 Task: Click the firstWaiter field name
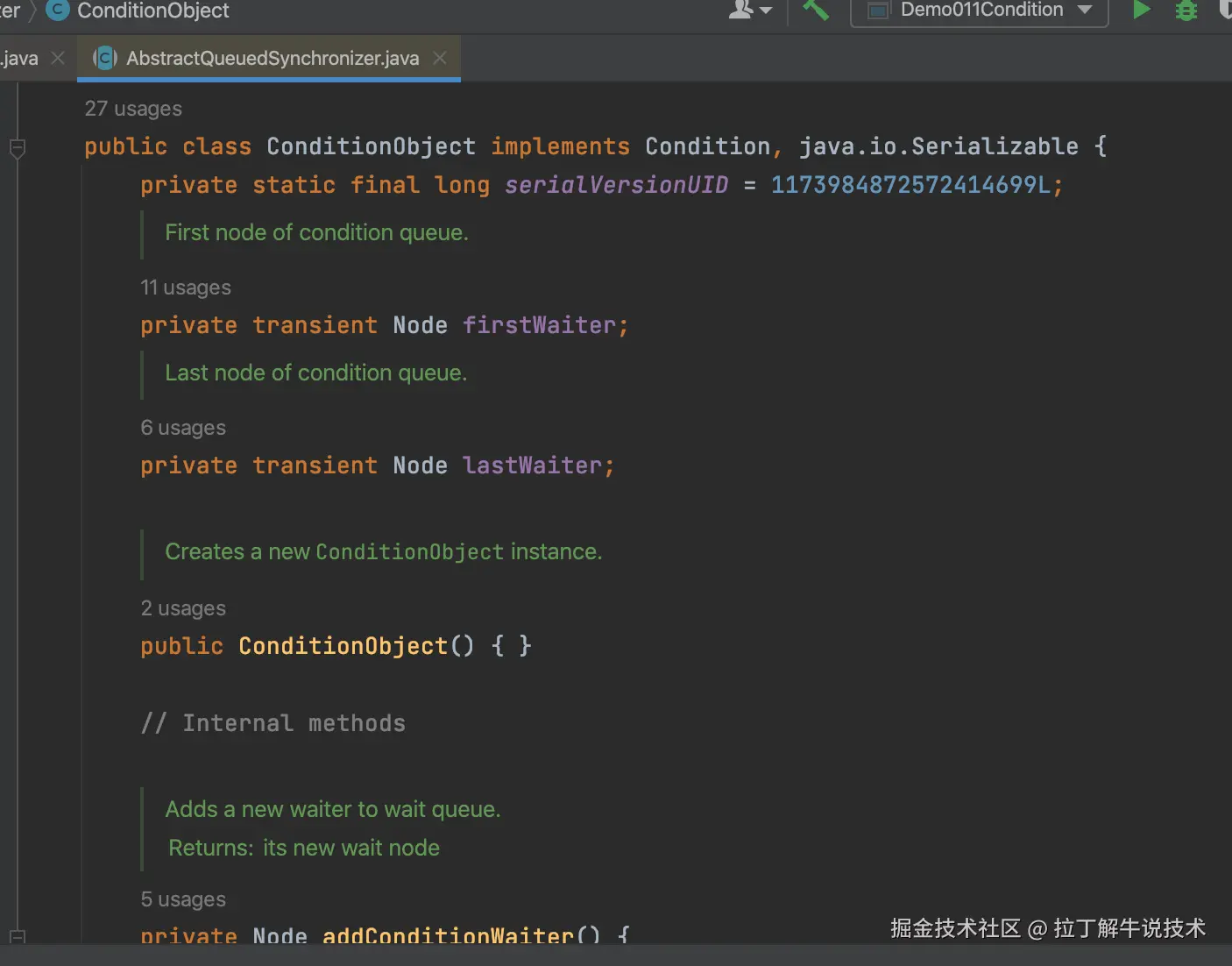pos(539,325)
